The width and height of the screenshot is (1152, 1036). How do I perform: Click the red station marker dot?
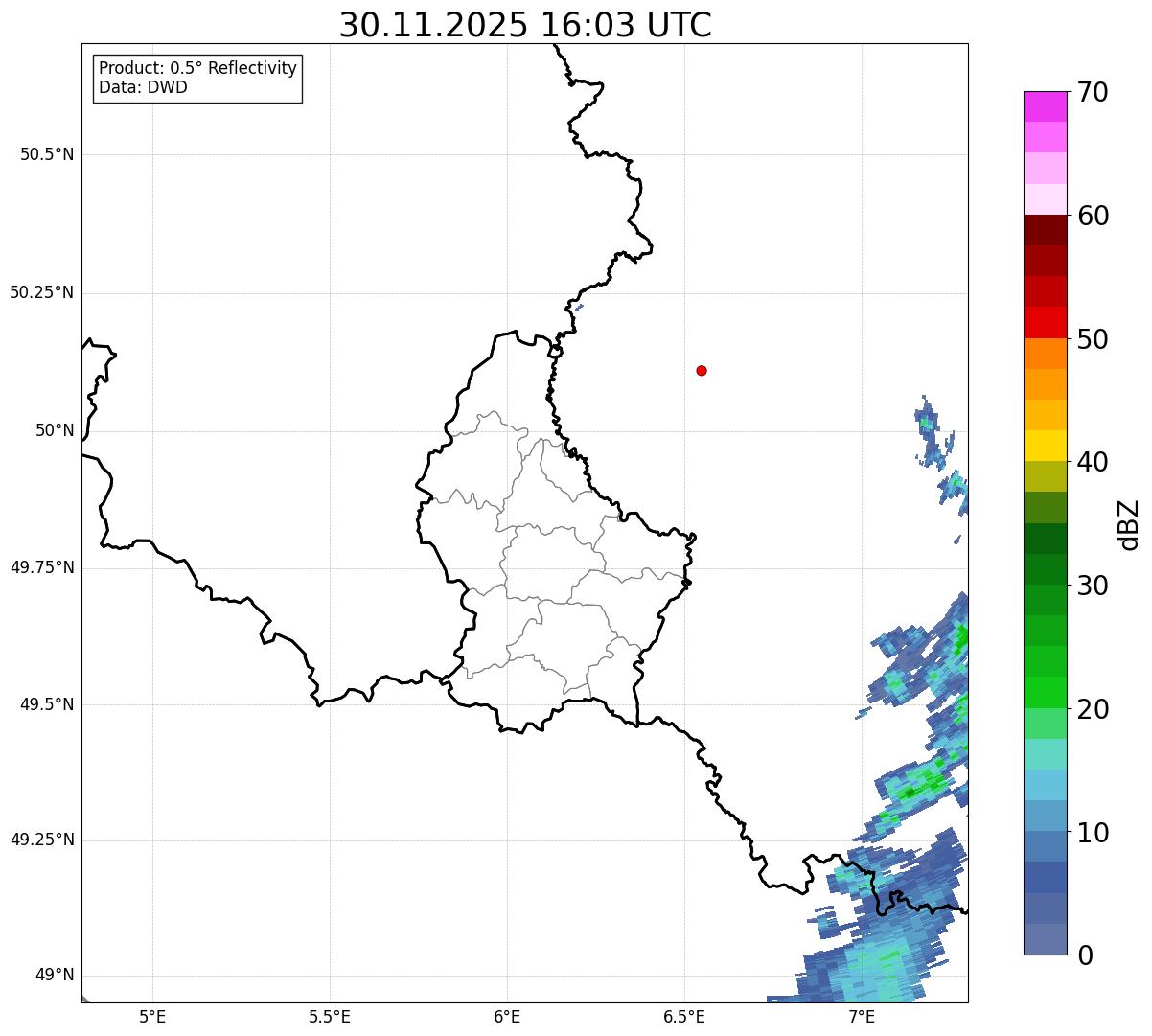[702, 370]
